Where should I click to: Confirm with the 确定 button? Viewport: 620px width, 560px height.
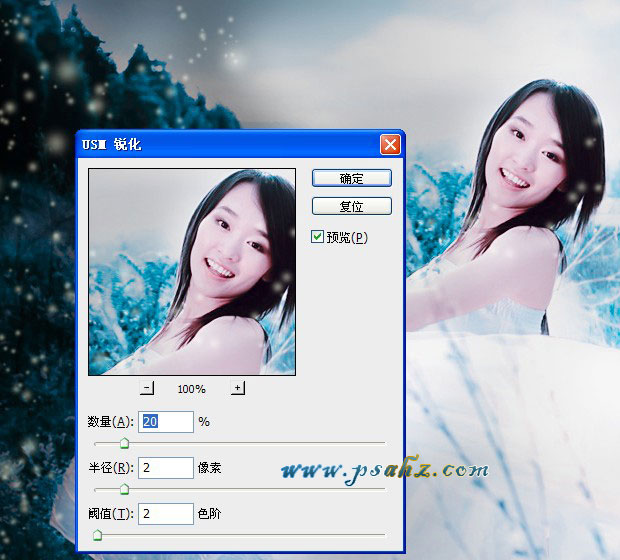tap(351, 178)
